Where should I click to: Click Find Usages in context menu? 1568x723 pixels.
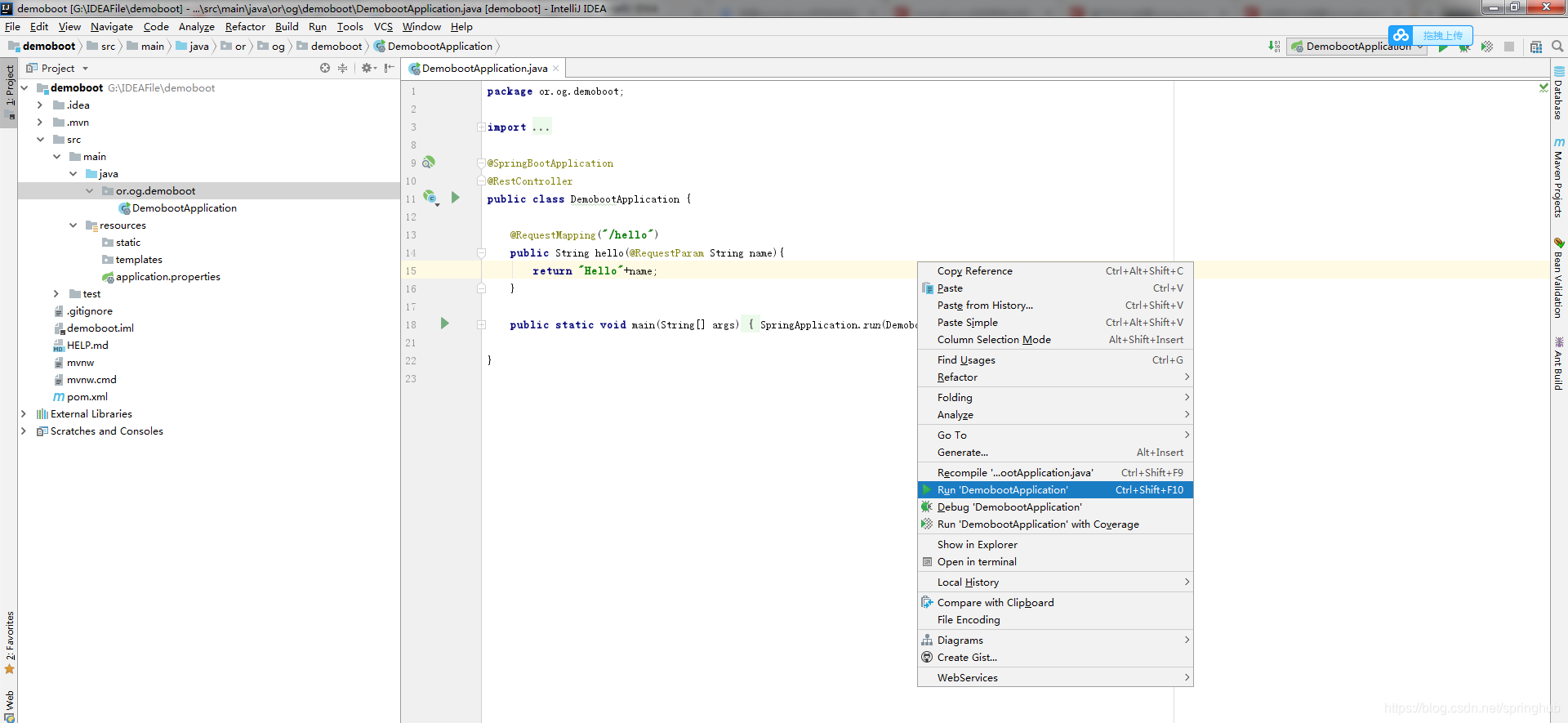pos(1055,359)
